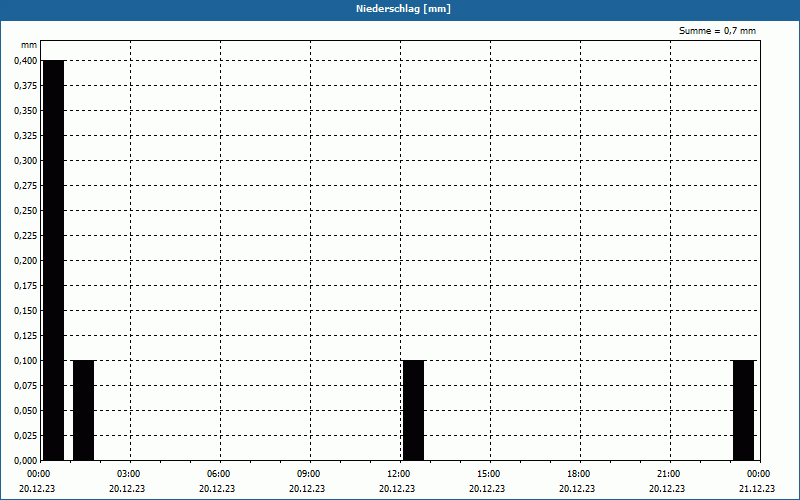Click the 0,275 y-axis label
The height and width of the screenshot is (500, 800).
[x=26, y=186]
